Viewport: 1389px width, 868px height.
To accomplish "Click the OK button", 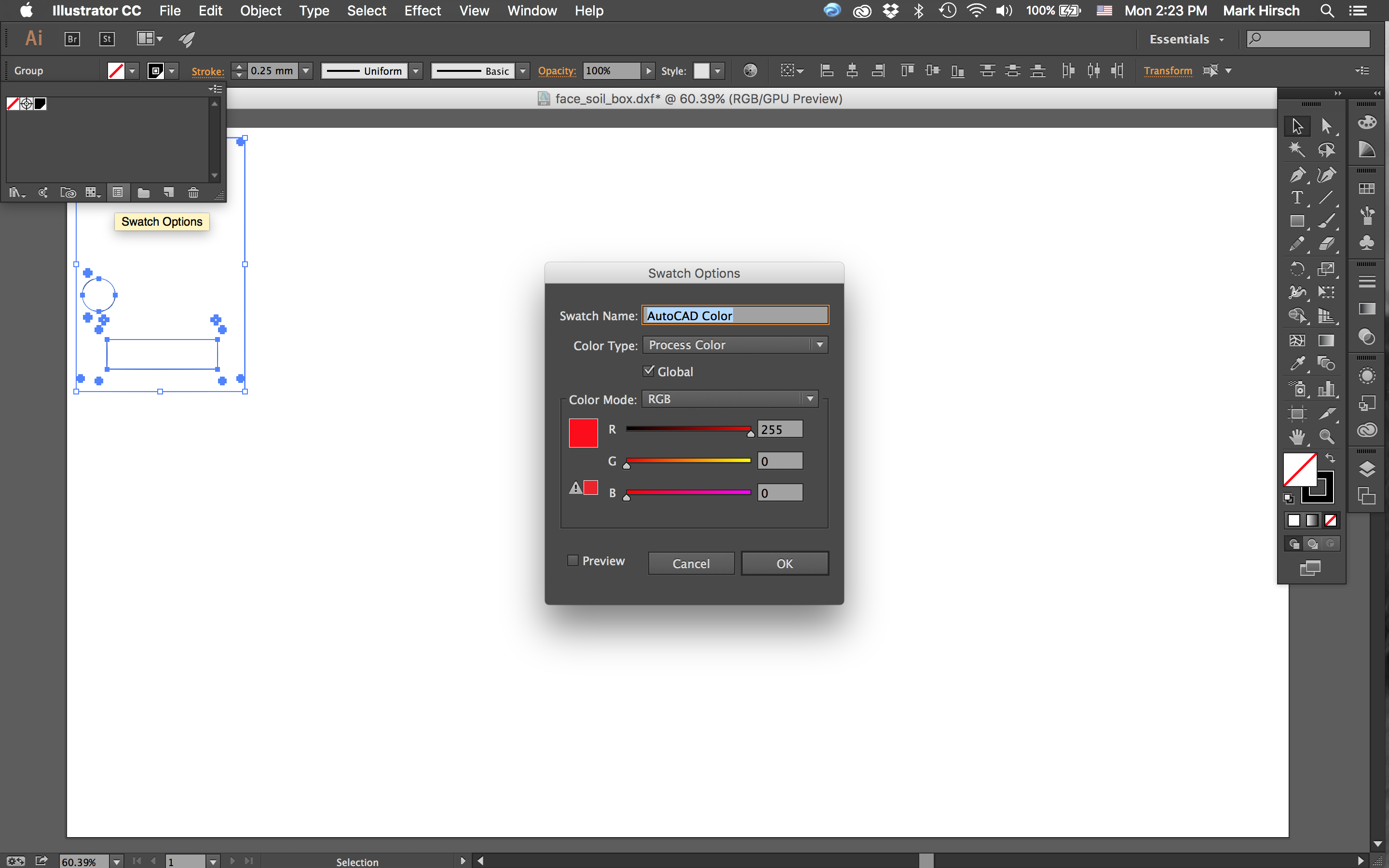I will (x=785, y=563).
